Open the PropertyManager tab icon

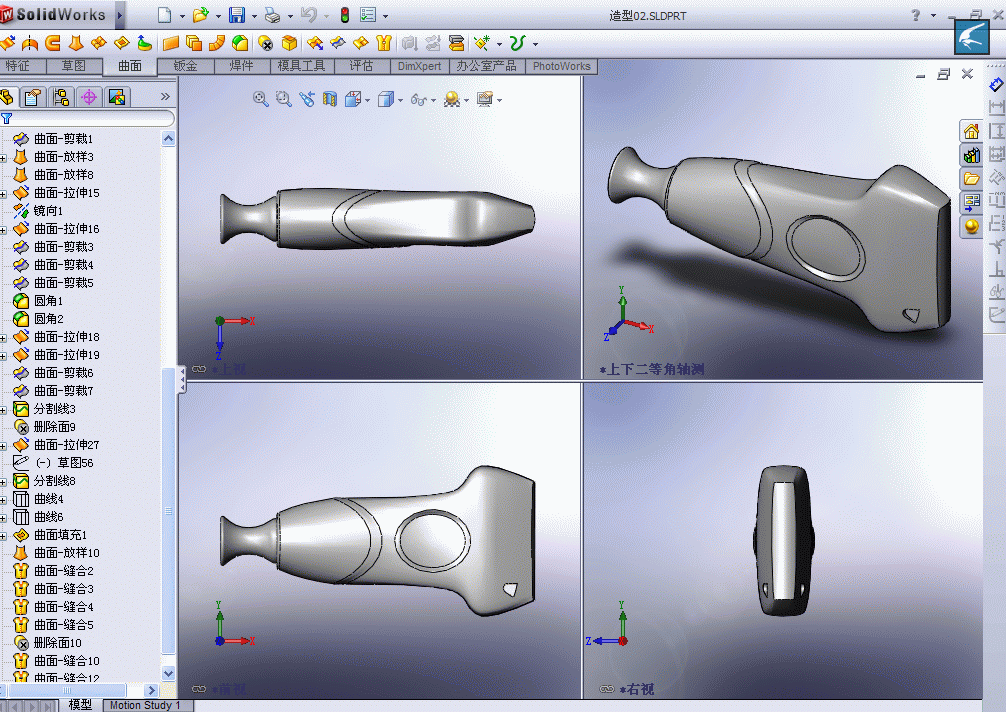(x=33, y=97)
